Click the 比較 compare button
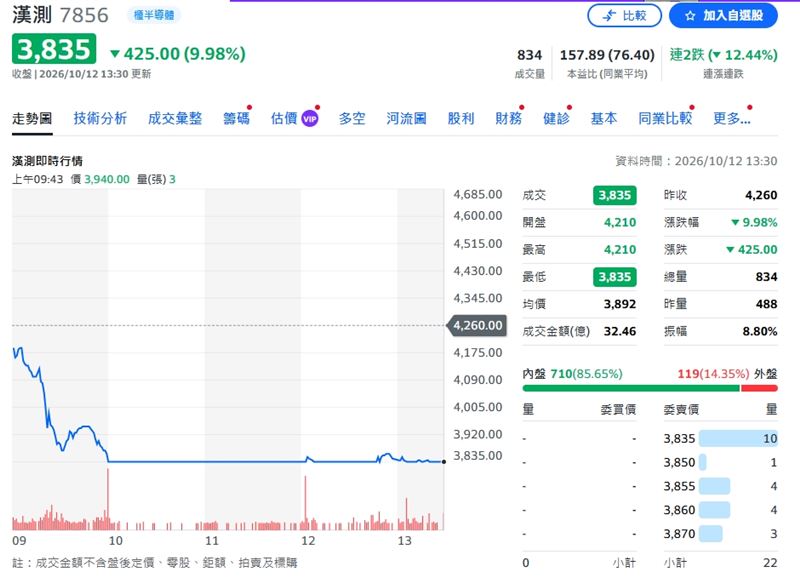Image resolution: width=800 pixels, height=583 pixels. (x=624, y=16)
